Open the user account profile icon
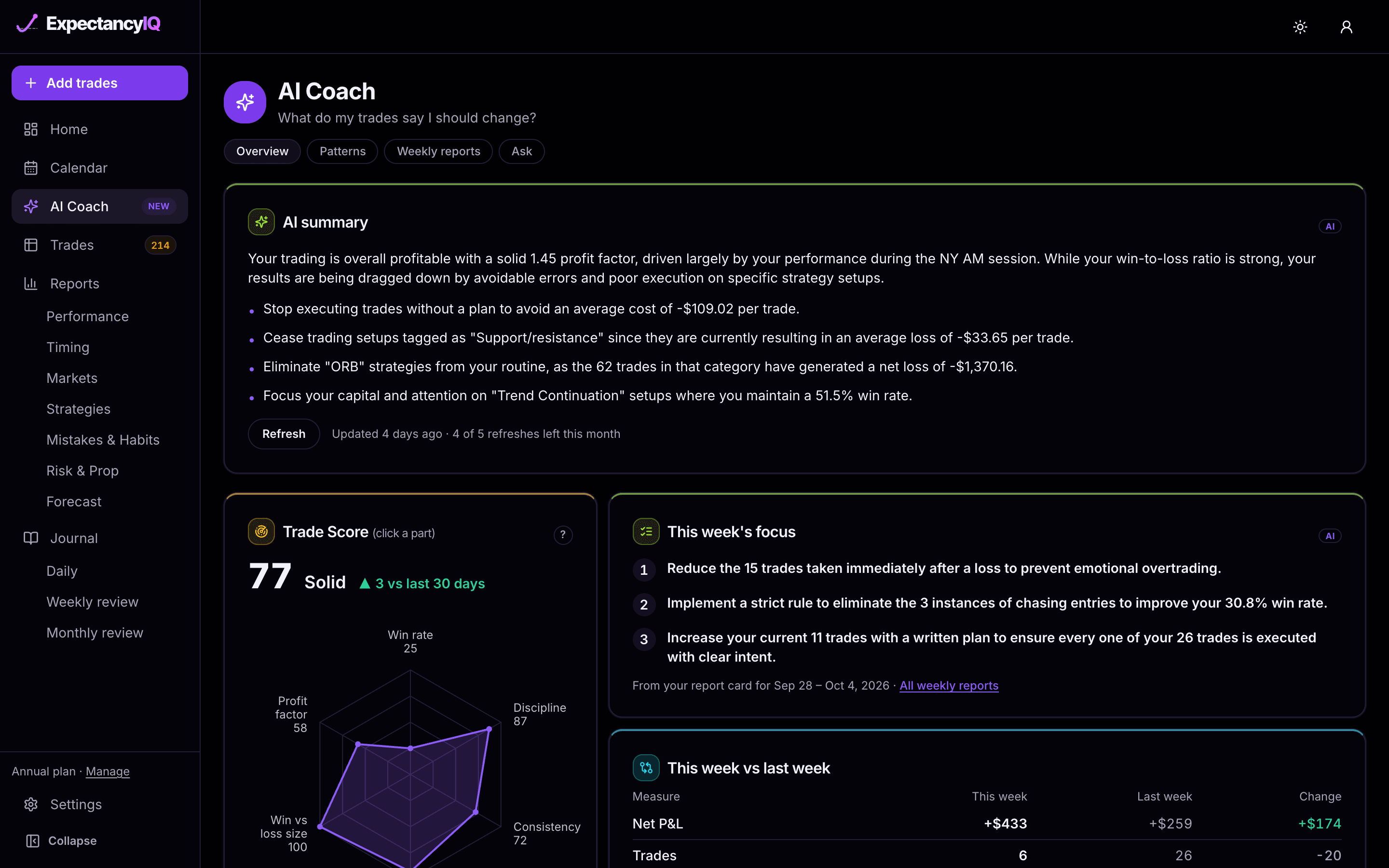The width and height of the screenshot is (1389, 868). pos(1347,27)
